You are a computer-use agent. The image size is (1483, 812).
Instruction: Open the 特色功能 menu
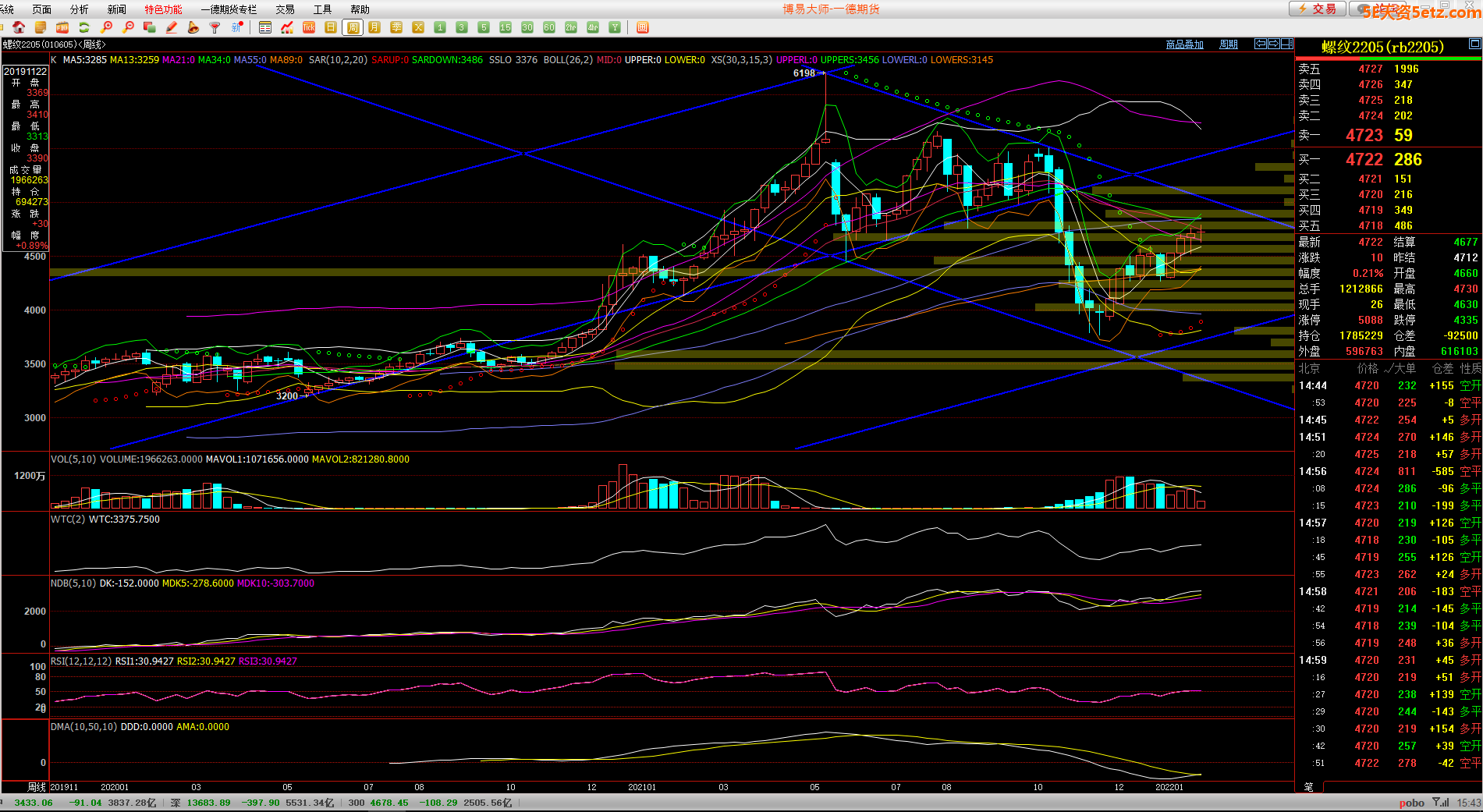tap(163, 9)
